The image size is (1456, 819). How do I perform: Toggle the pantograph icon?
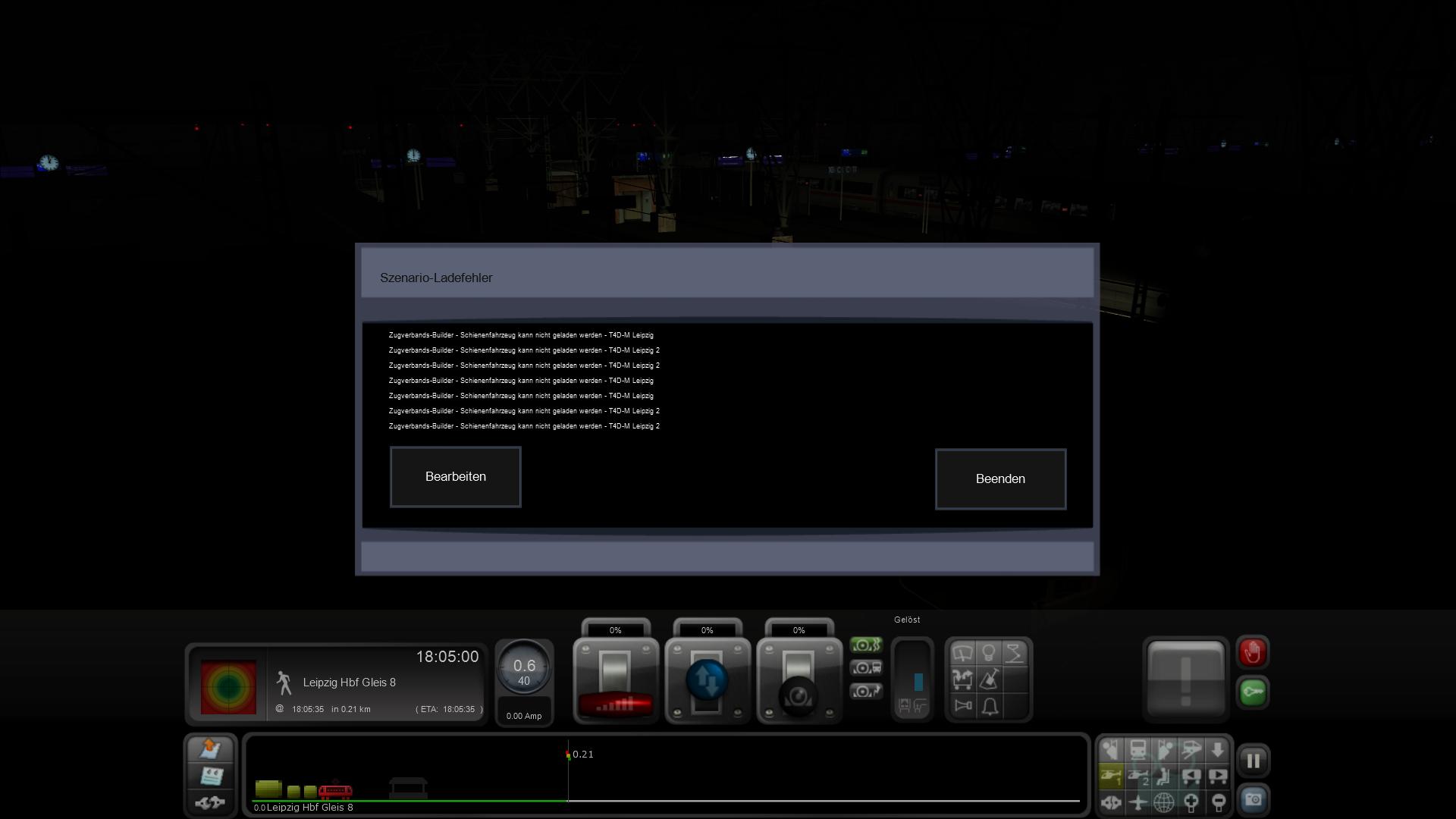pyautogui.click(x=1015, y=654)
